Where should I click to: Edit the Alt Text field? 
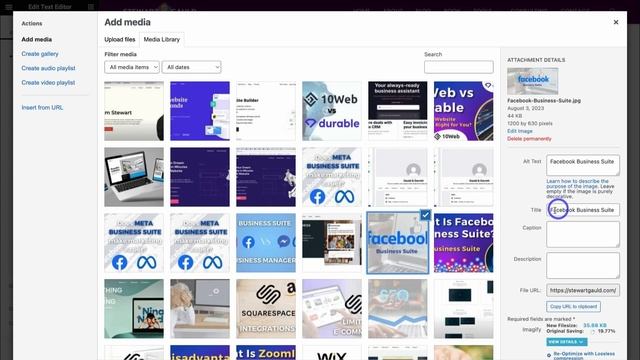583,165
